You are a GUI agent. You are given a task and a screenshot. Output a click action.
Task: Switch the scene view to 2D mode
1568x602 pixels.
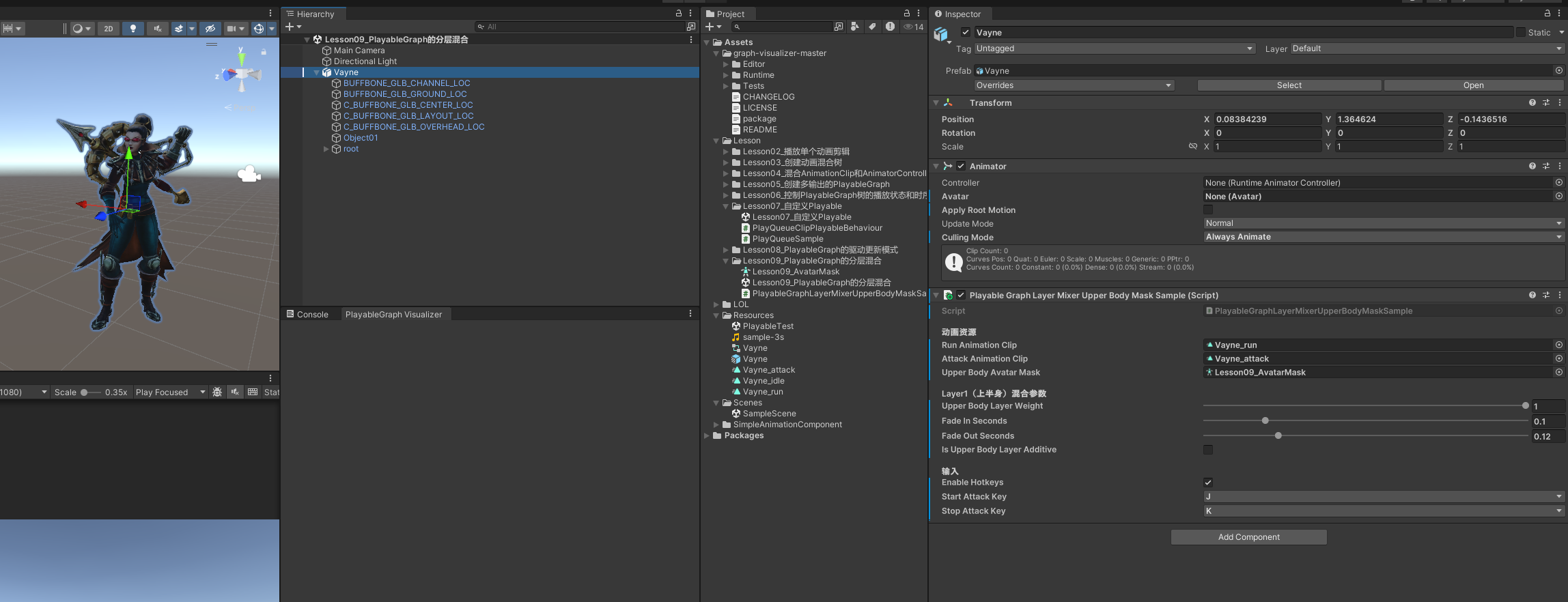pyautogui.click(x=109, y=29)
